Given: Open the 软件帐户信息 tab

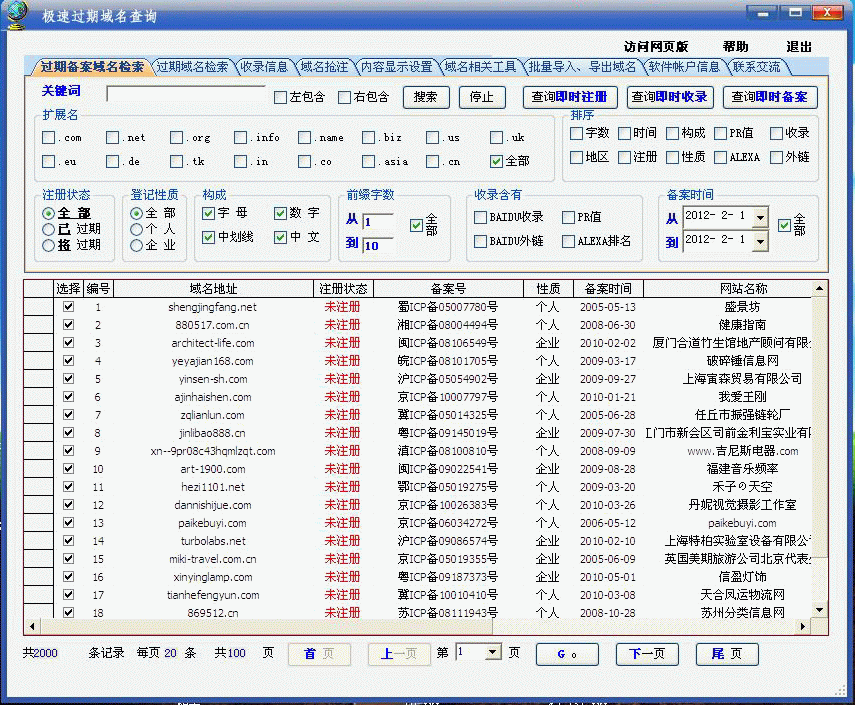Looking at the screenshot, I should pos(684,67).
